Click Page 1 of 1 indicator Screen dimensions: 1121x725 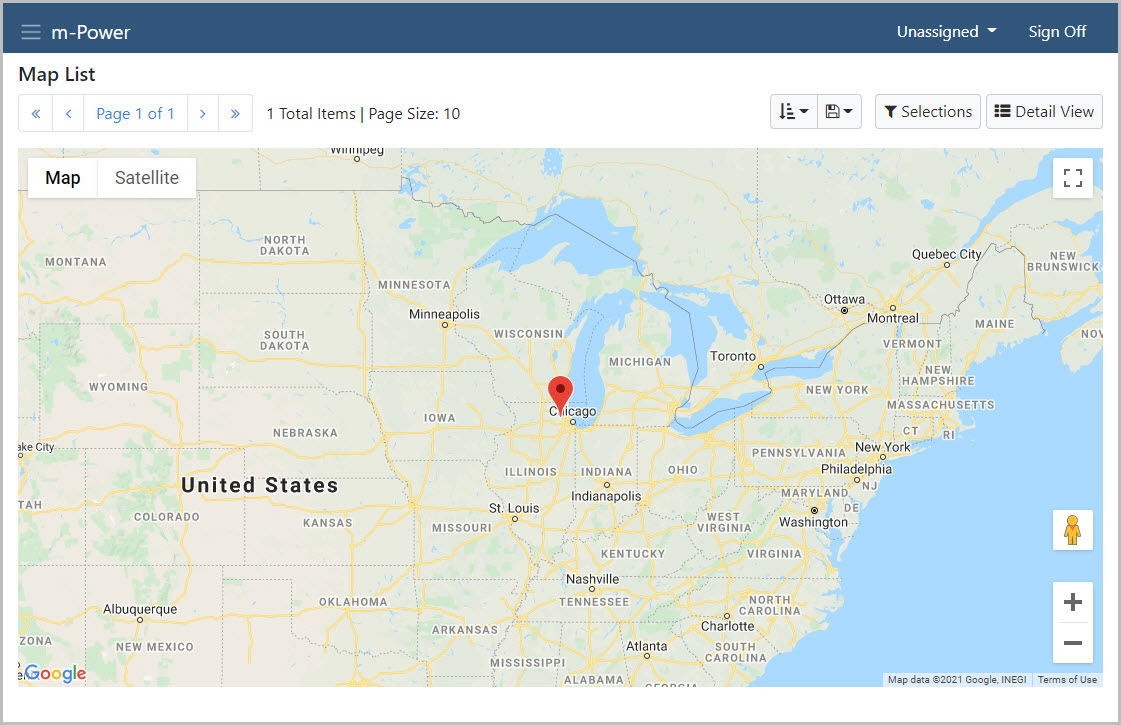135,114
